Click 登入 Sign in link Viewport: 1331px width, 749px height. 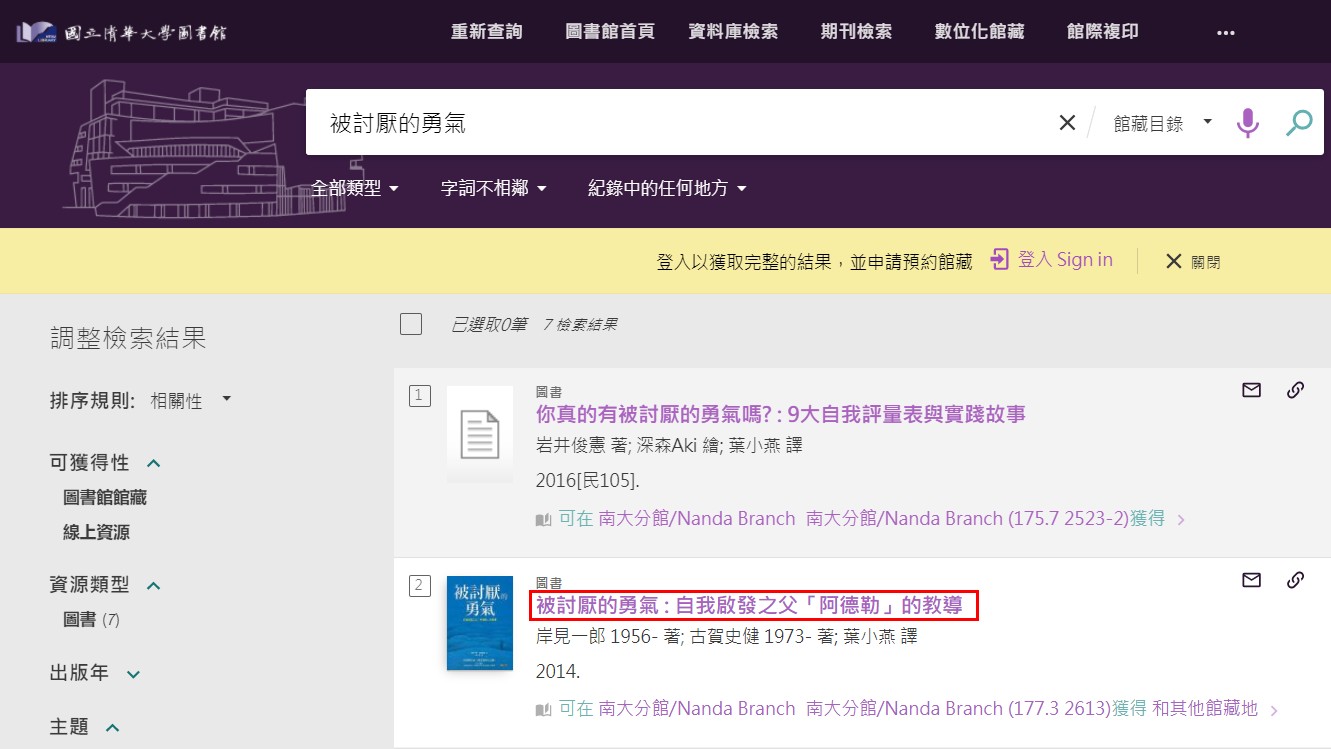[1052, 260]
